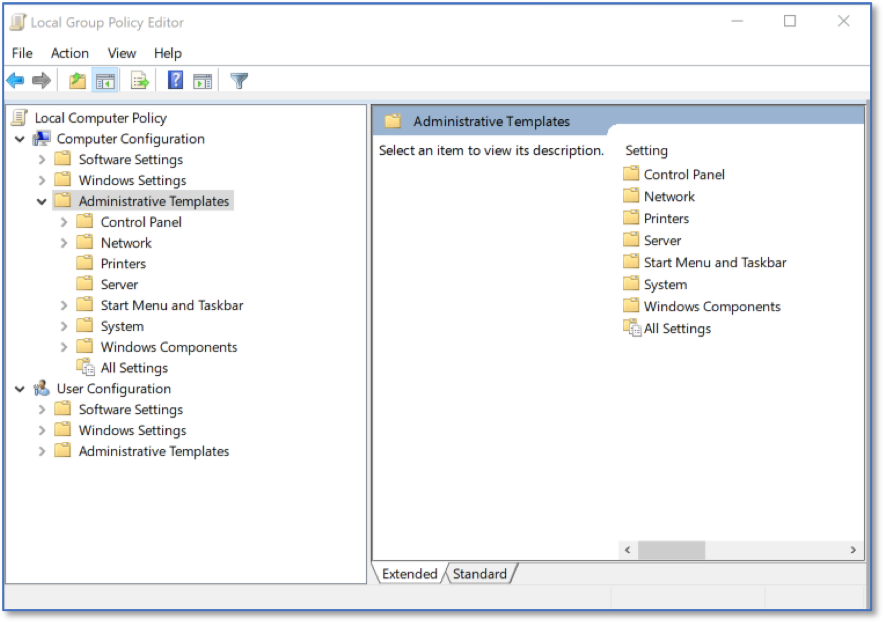Collapse the User Configuration node
Screen dimensions: 883x622
[x=20, y=389]
